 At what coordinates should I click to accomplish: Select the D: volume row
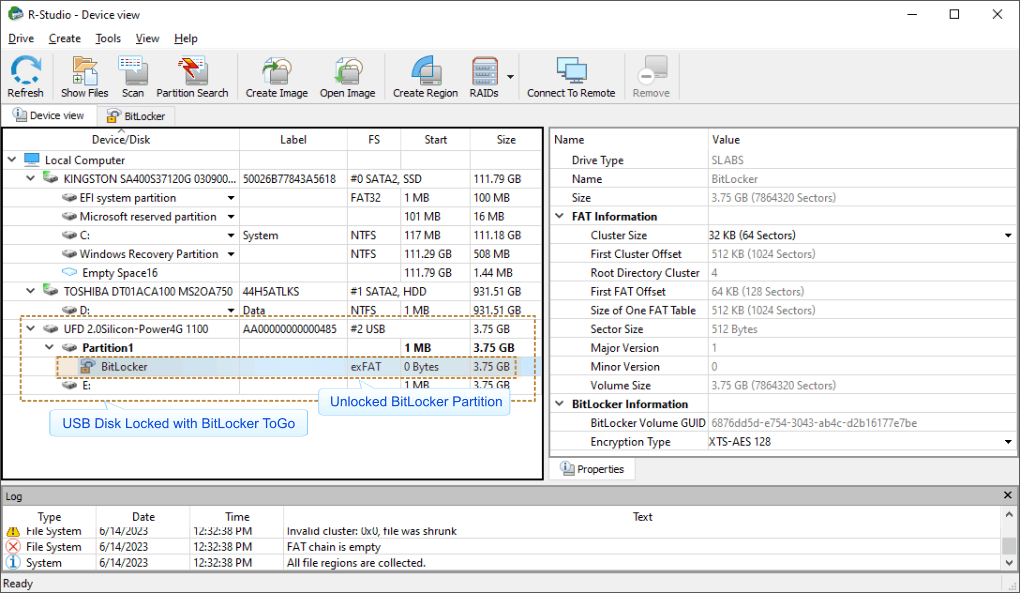click(x=272, y=310)
